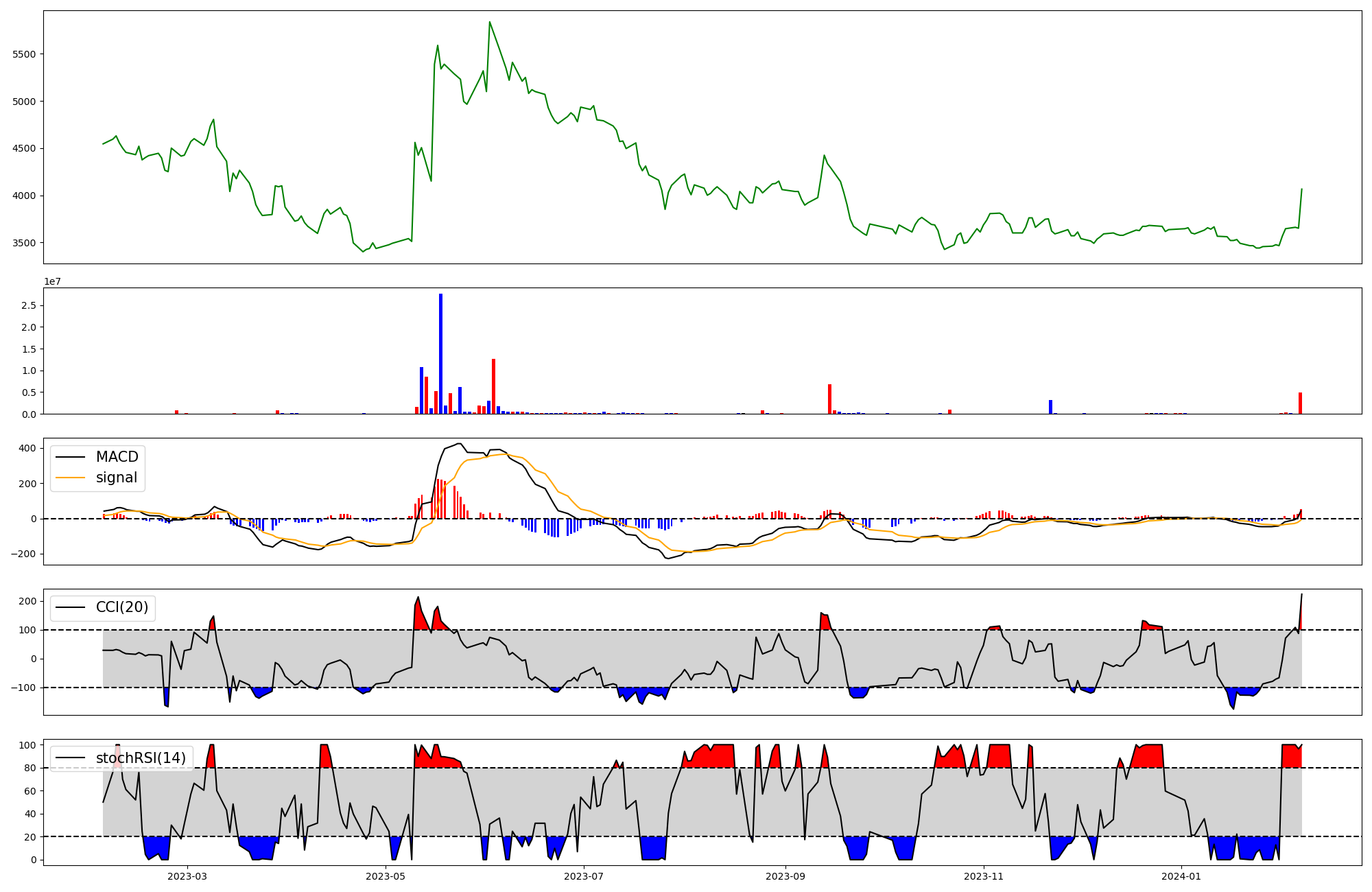Click the 2023-05 date tick label
The image size is (1372, 892).
click(x=386, y=876)
